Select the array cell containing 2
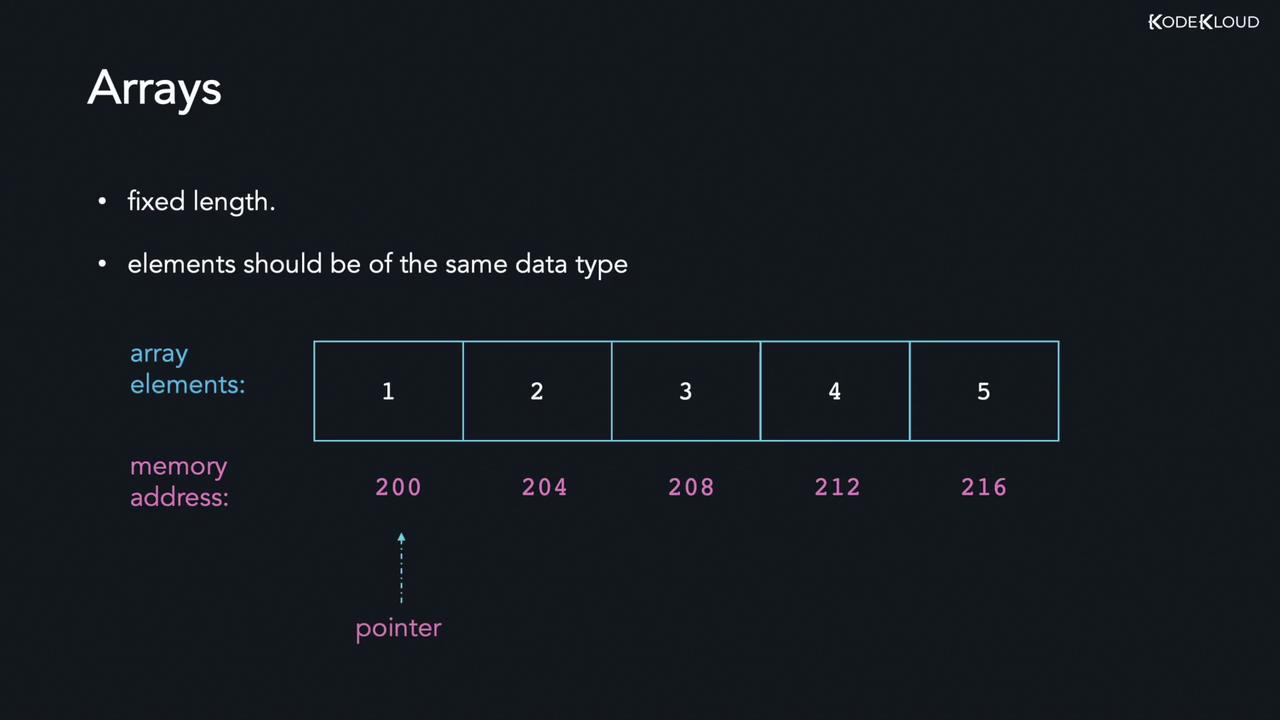 [537, 391]
